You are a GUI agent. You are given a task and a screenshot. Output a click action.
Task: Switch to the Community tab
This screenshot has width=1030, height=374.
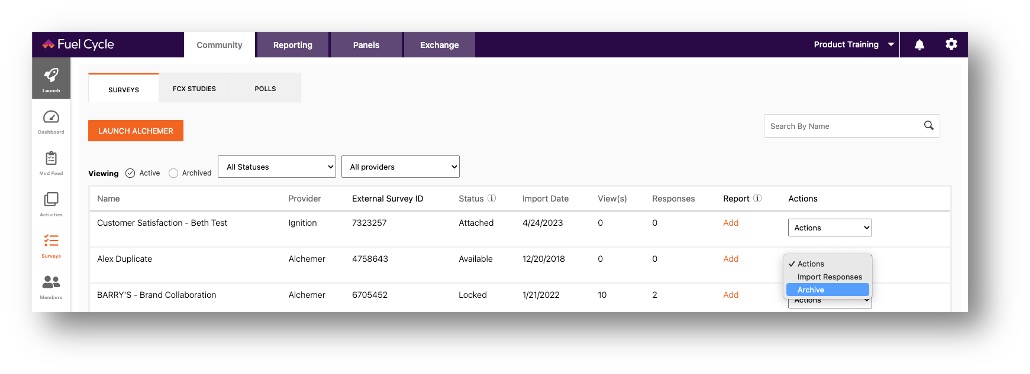[x=219, y=45]
